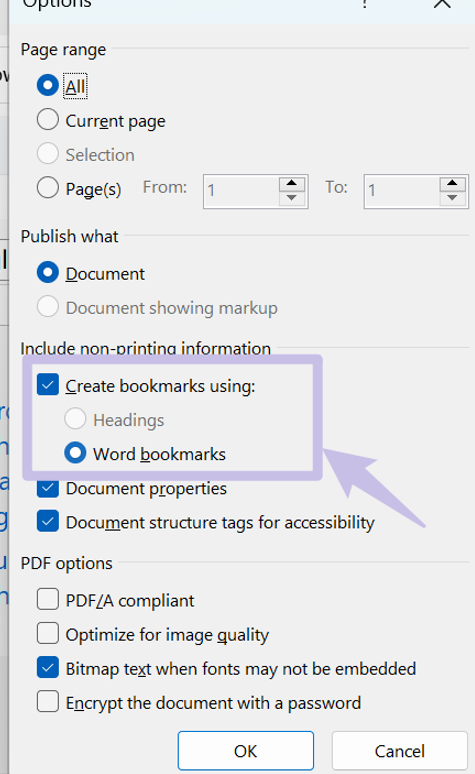The height and width of the screenshot is (774, 475).
Task: Click into the From page field
Action: point(241,191)
